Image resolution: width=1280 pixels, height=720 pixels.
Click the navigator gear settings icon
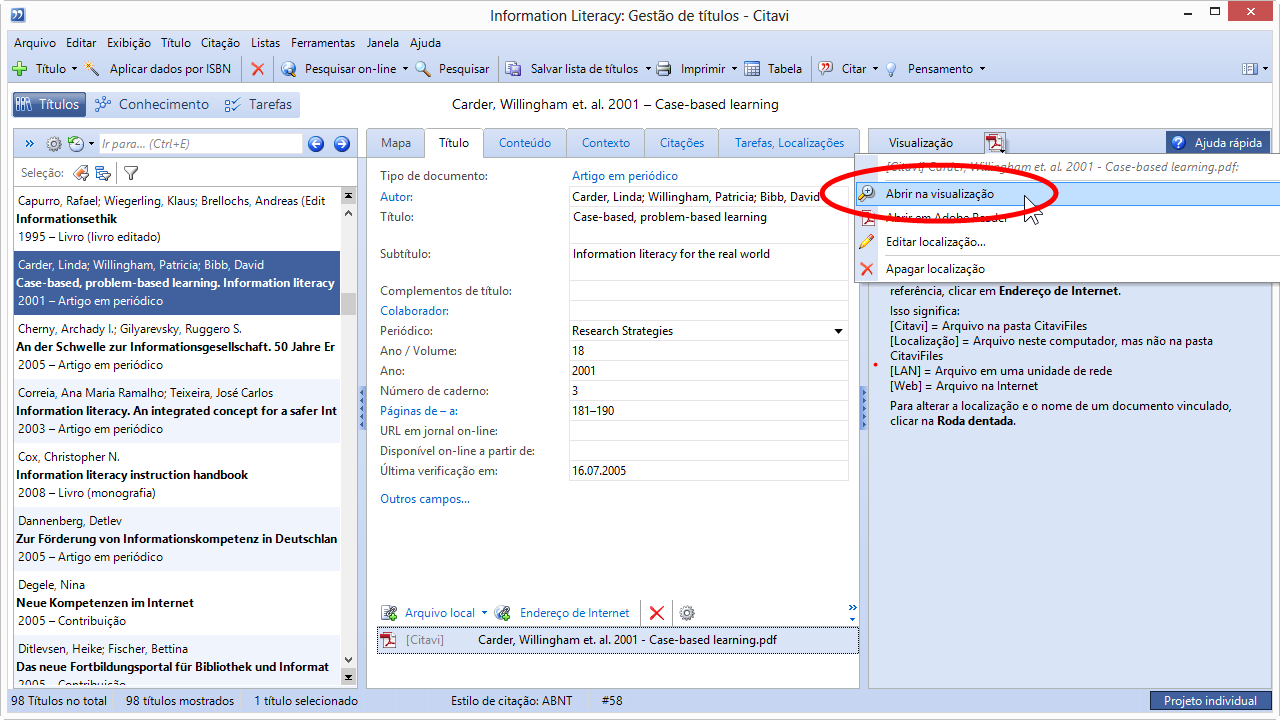click(x=54, y=144)
